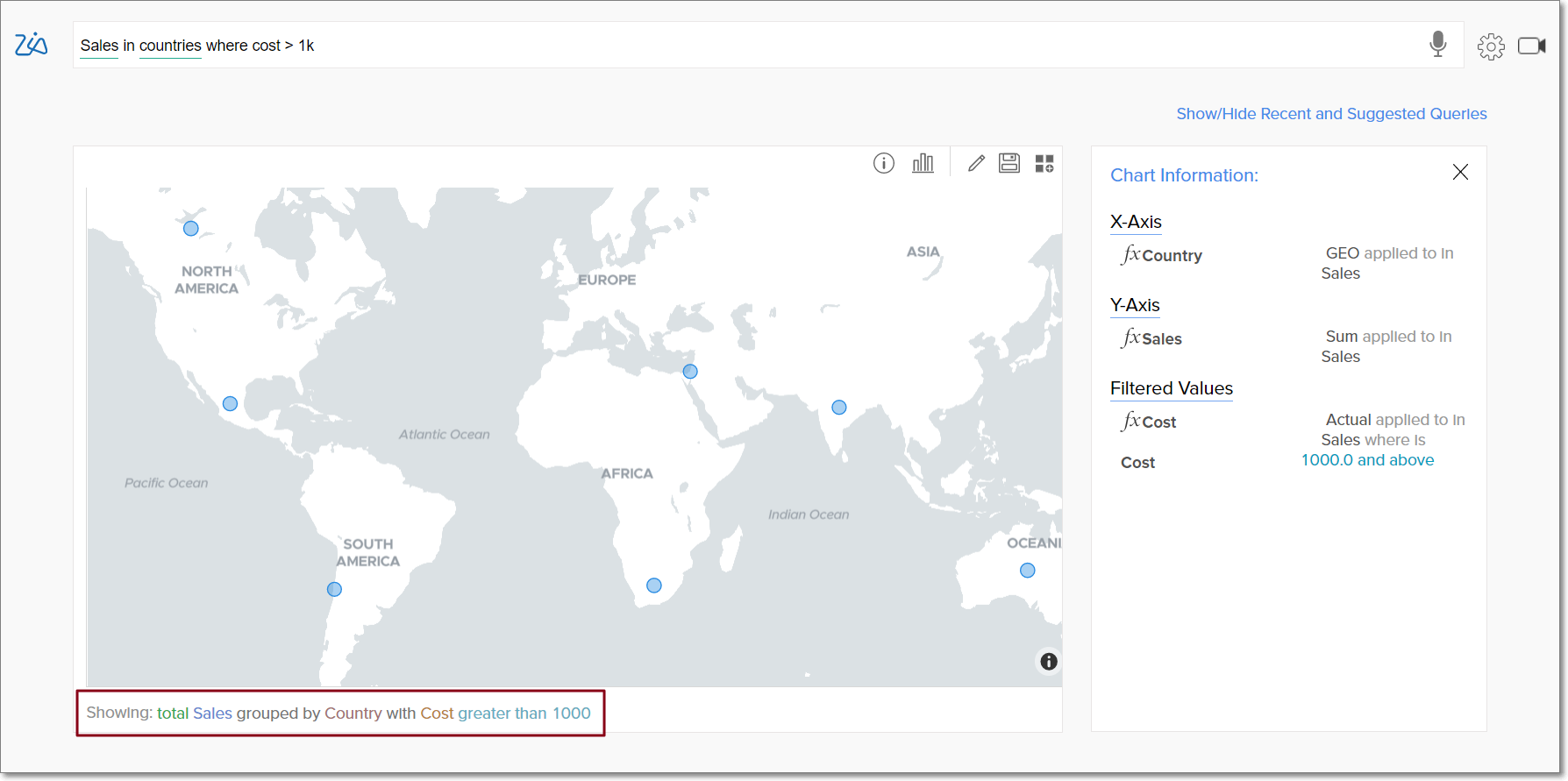The image size is (1568, 781).
Task: Save the chart using save icon
Action: 1009,163
